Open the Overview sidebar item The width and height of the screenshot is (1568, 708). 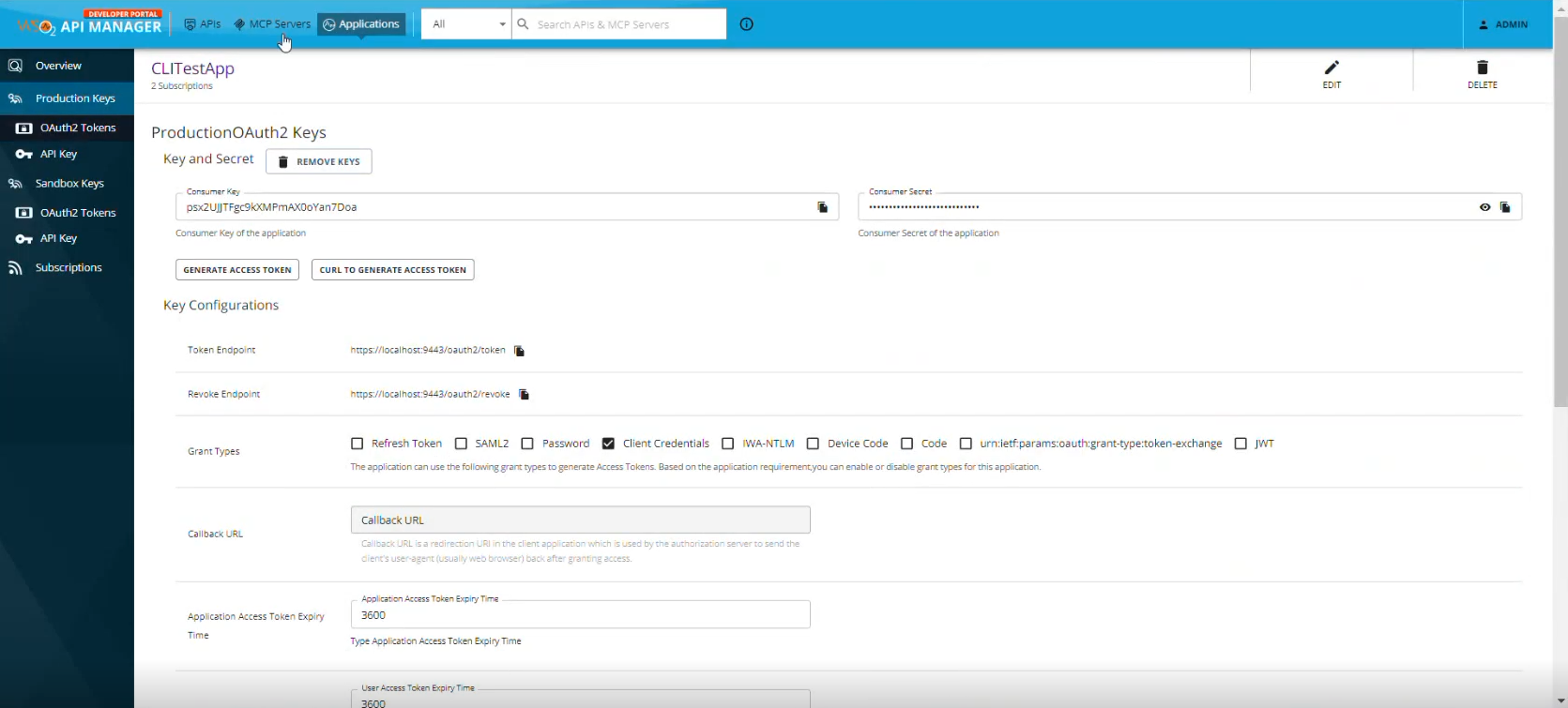tap(67, 66)
